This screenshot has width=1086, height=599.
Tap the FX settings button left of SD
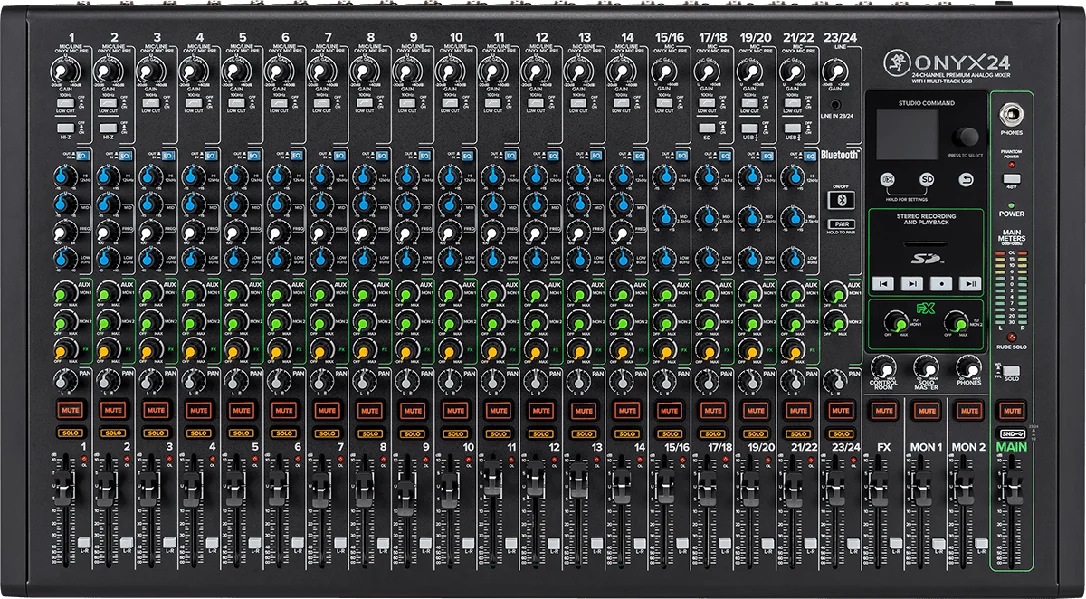point(887,179)
